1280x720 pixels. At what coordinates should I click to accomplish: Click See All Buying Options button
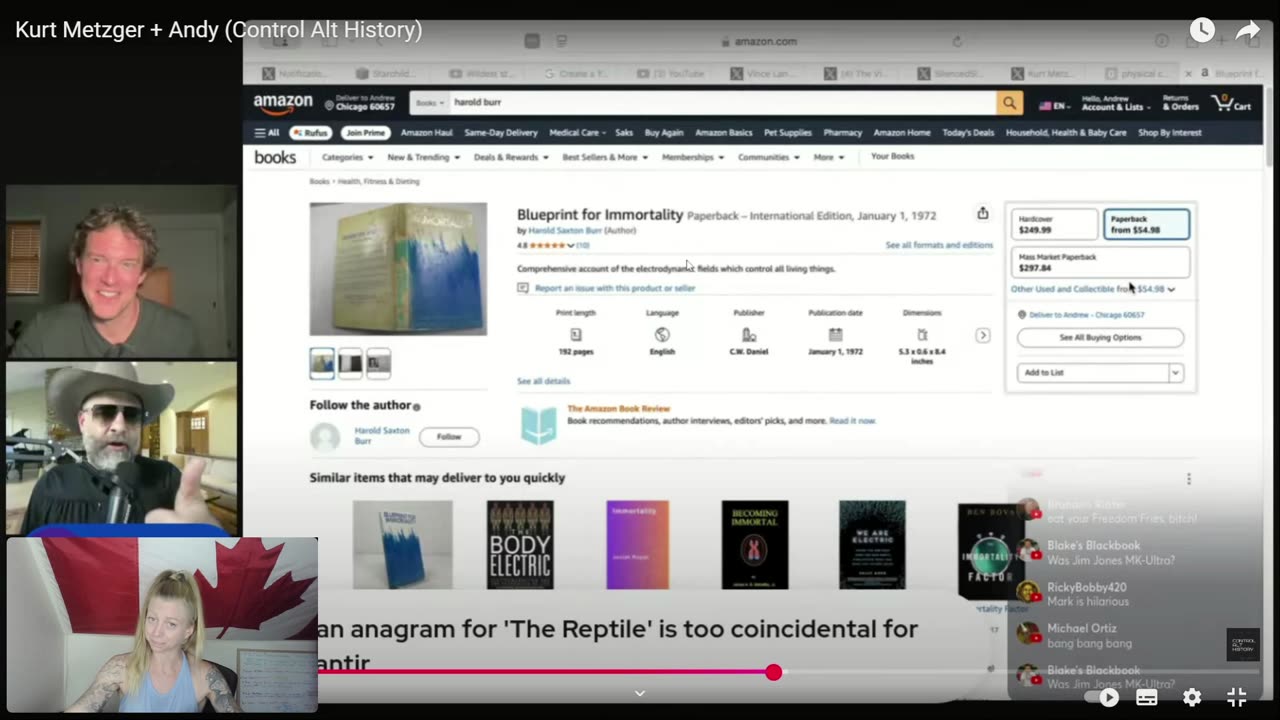tap(1100, 338)
